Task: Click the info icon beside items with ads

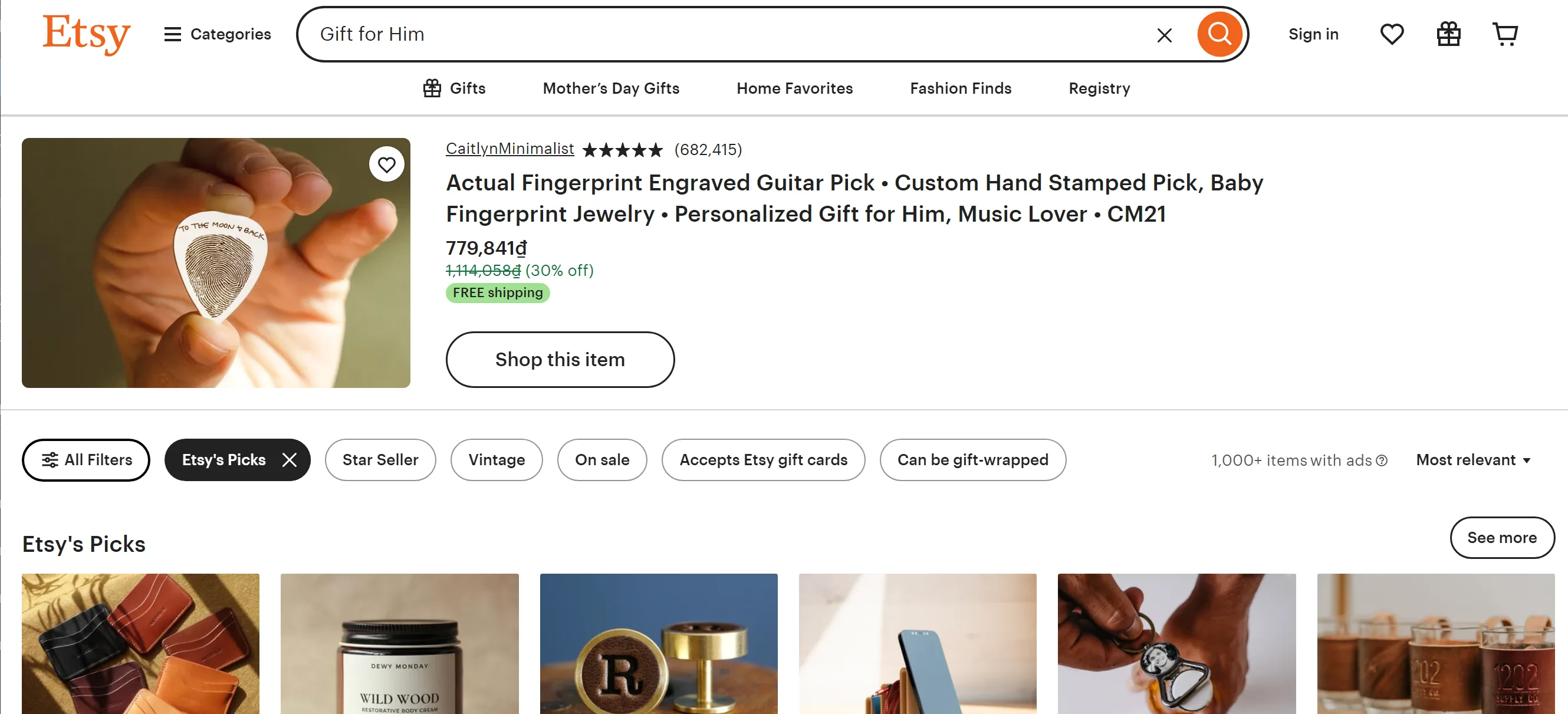Action: click(1382, 461)
